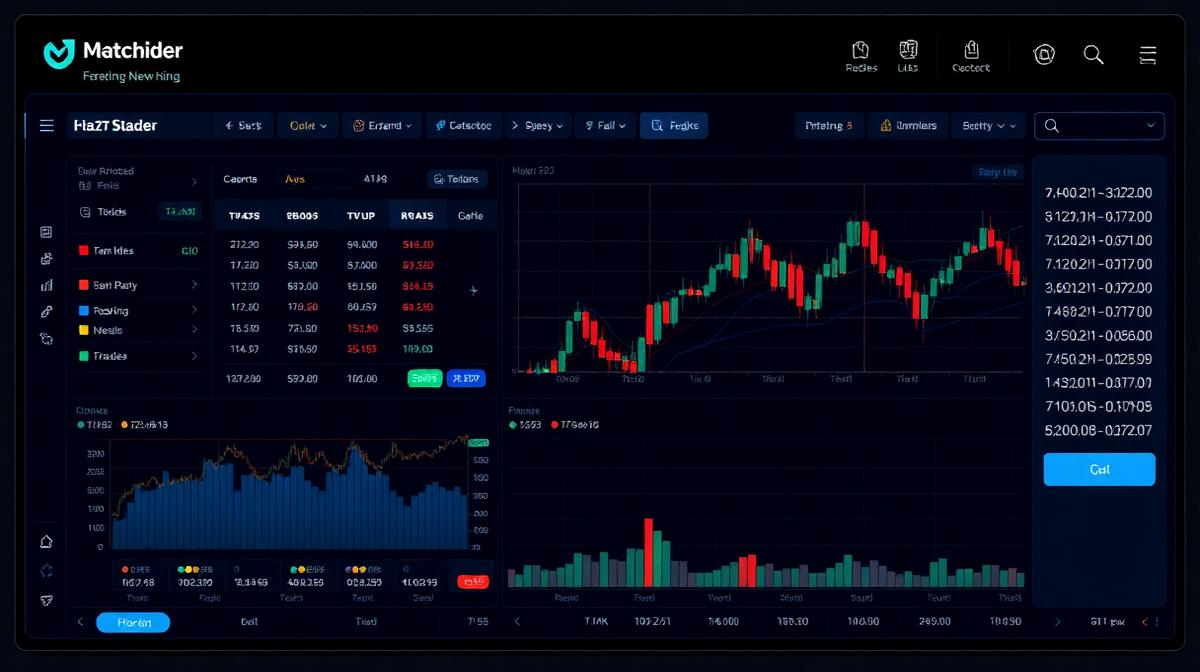Click the home icon in lower left sidebar
This screenshot has width=1200, height=672.
(46, 542)
